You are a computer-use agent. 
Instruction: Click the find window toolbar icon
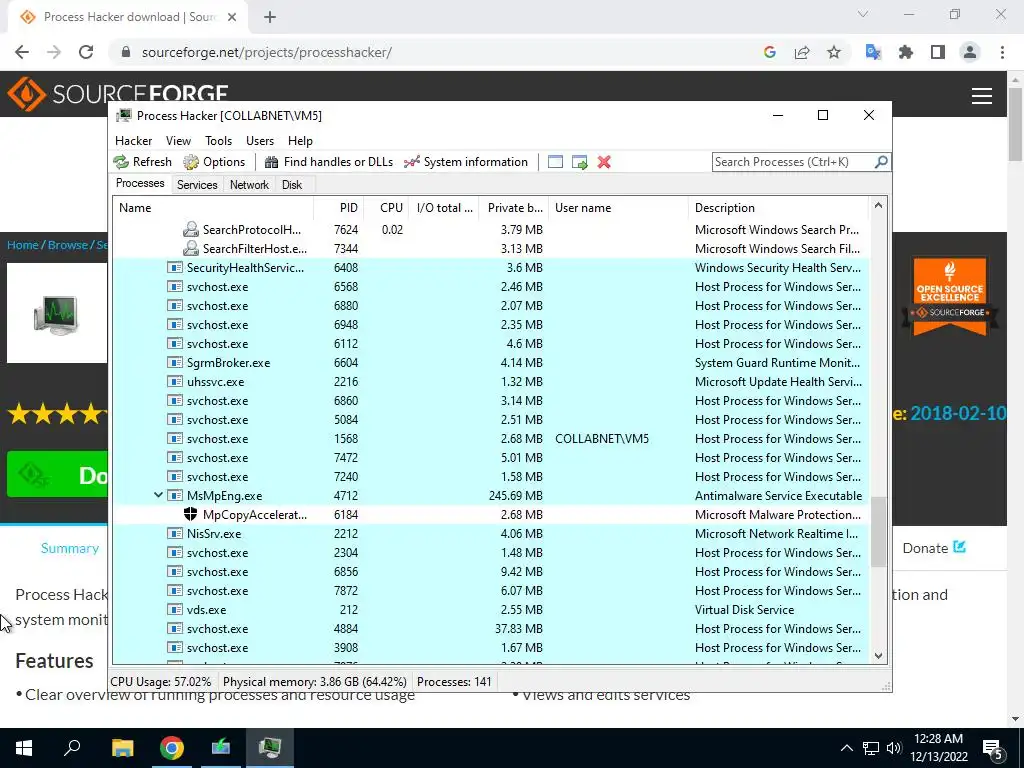555,162
